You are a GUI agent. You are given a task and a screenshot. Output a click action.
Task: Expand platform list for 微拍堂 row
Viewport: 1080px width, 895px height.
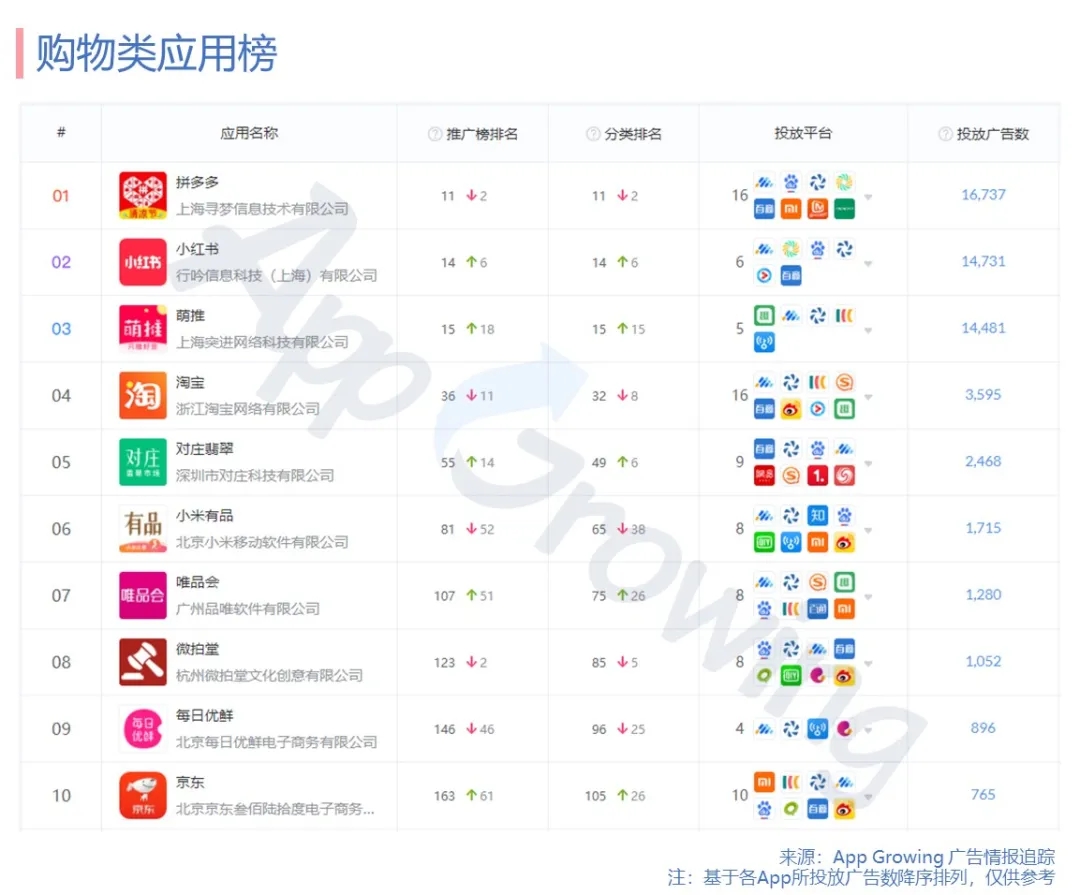[868, 663]
